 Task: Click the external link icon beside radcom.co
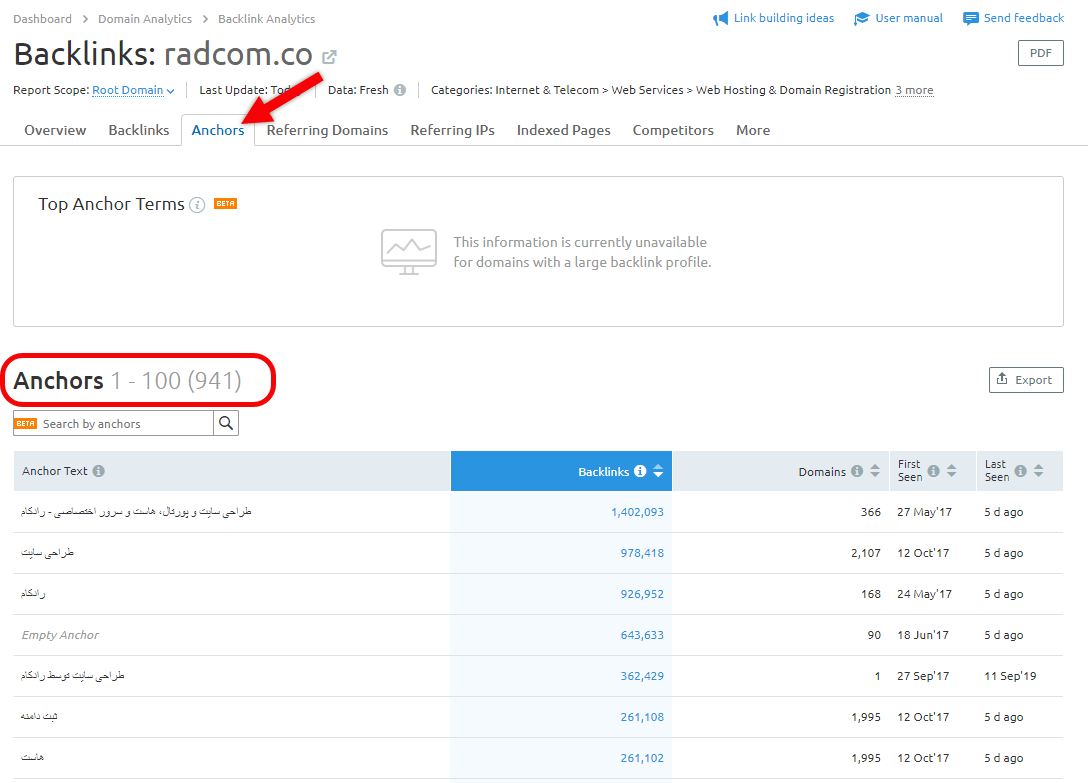pos(329,57)
